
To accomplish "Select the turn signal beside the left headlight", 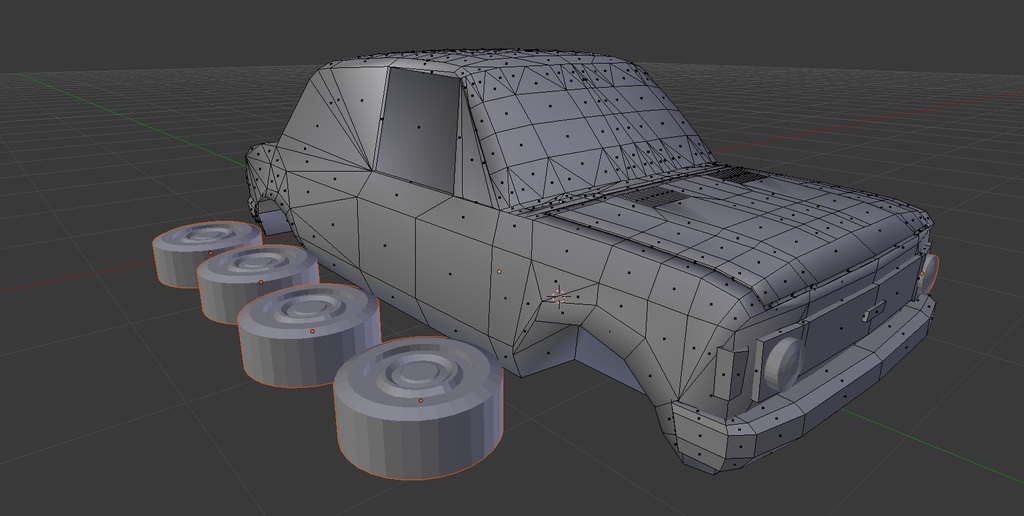I will click(x=726, y=370).
